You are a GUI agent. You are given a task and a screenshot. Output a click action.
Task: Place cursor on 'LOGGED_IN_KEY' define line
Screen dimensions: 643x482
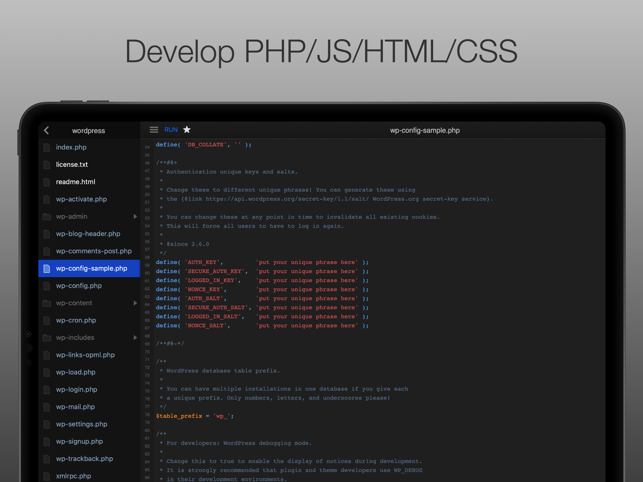click(262, 280)
